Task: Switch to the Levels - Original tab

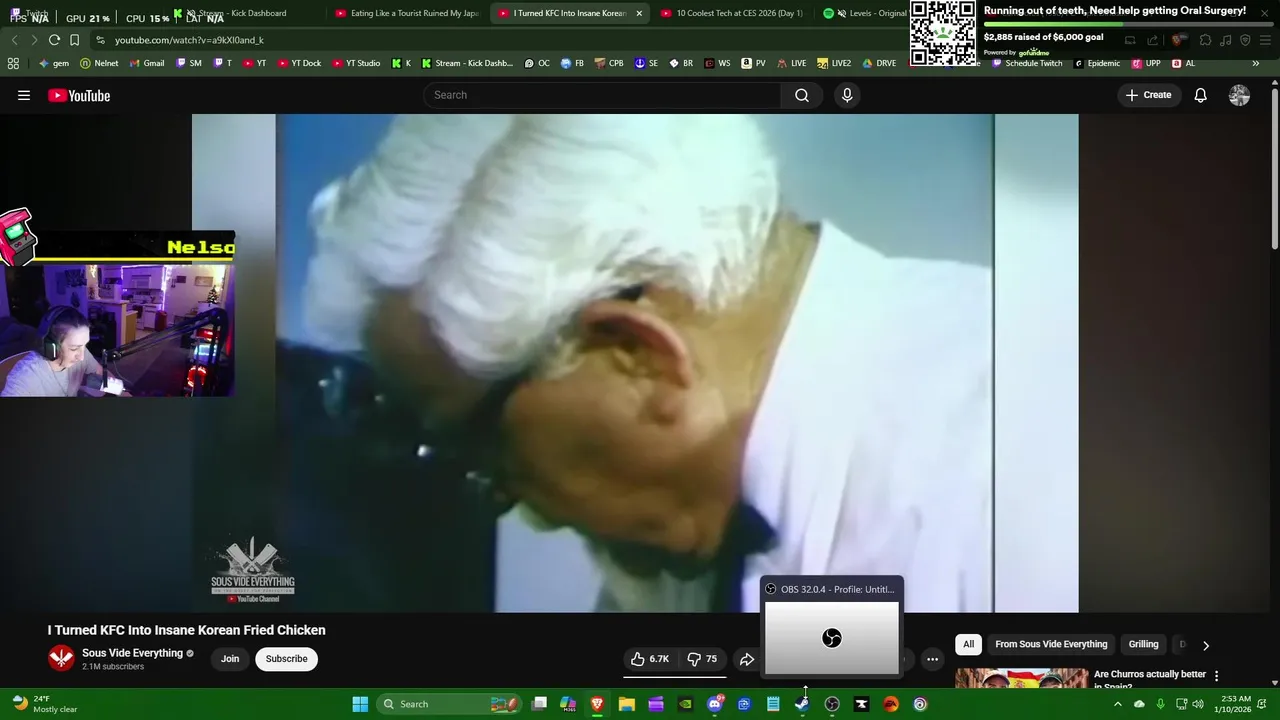Action: [865, 13]
